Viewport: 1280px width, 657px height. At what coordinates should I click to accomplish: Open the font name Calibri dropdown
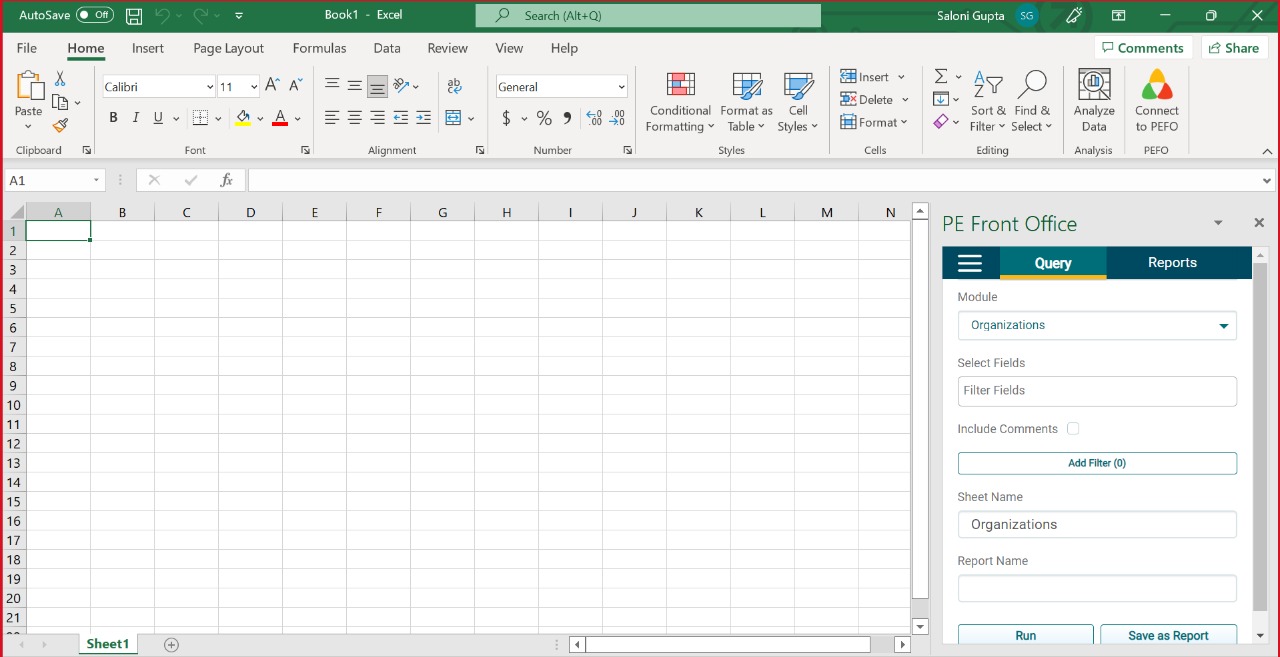pyautogui.click(x=209, y=87)
